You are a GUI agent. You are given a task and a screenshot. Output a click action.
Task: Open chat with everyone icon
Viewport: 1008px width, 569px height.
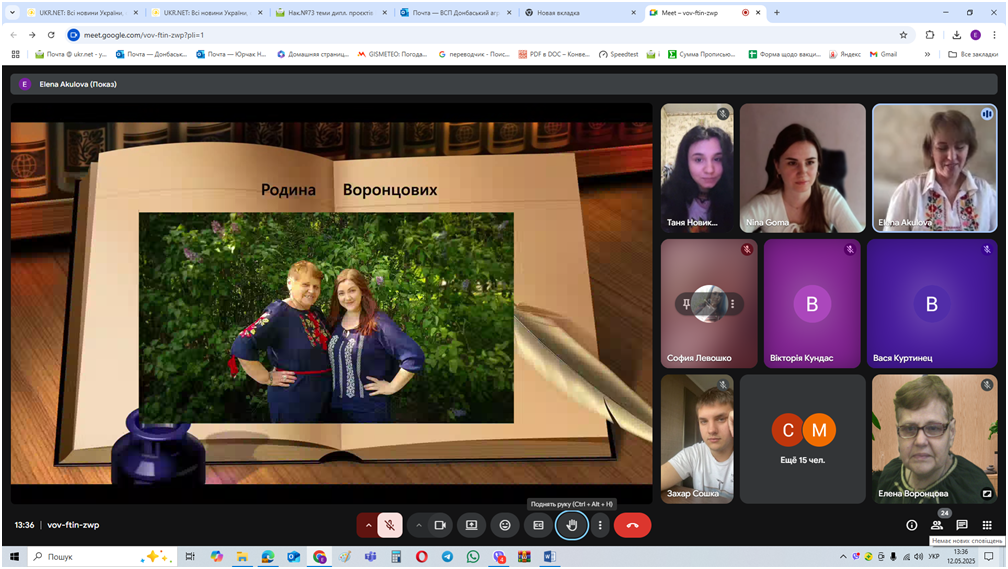(962, 525)
